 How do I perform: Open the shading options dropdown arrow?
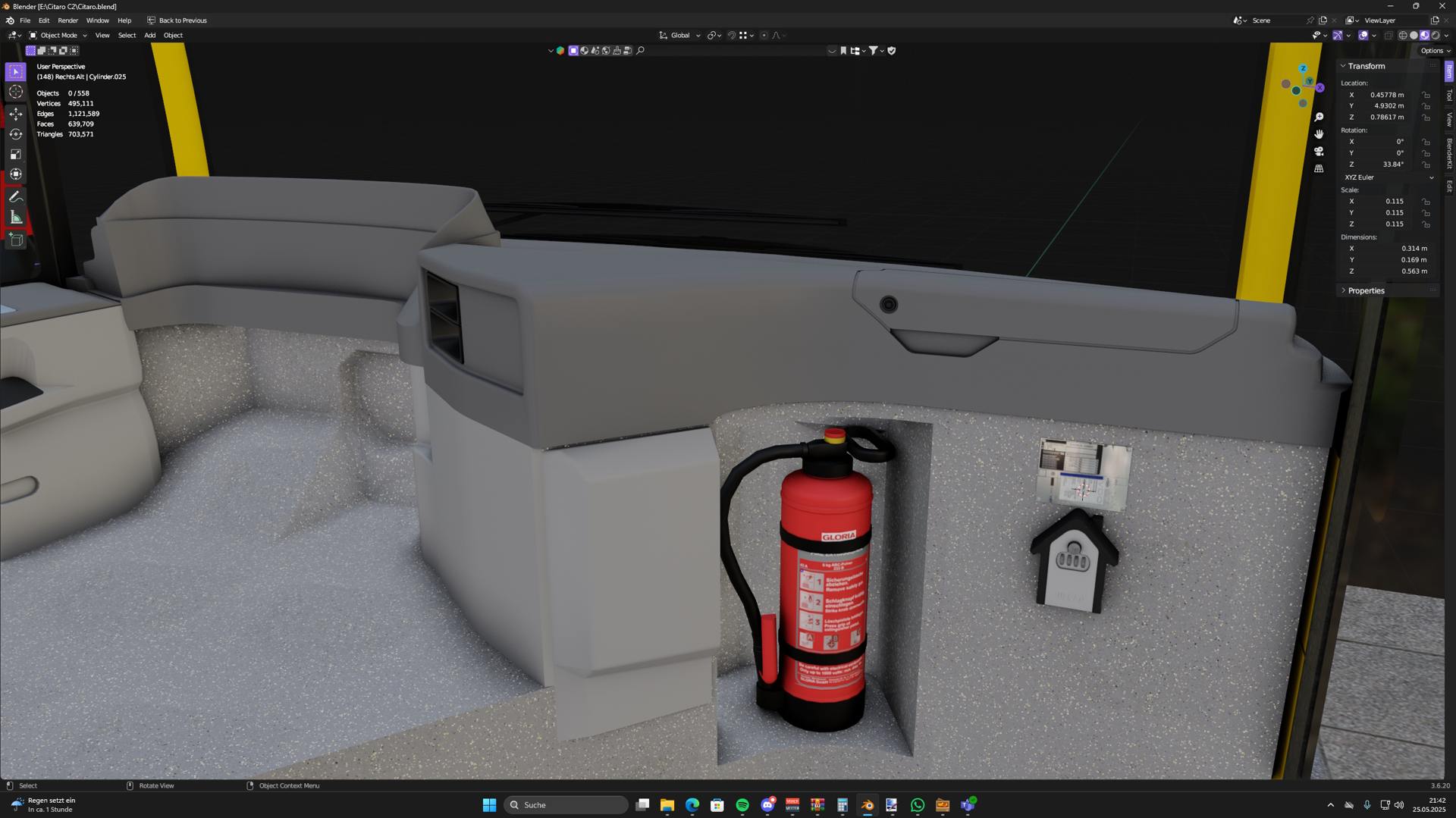pos(1446,36)
